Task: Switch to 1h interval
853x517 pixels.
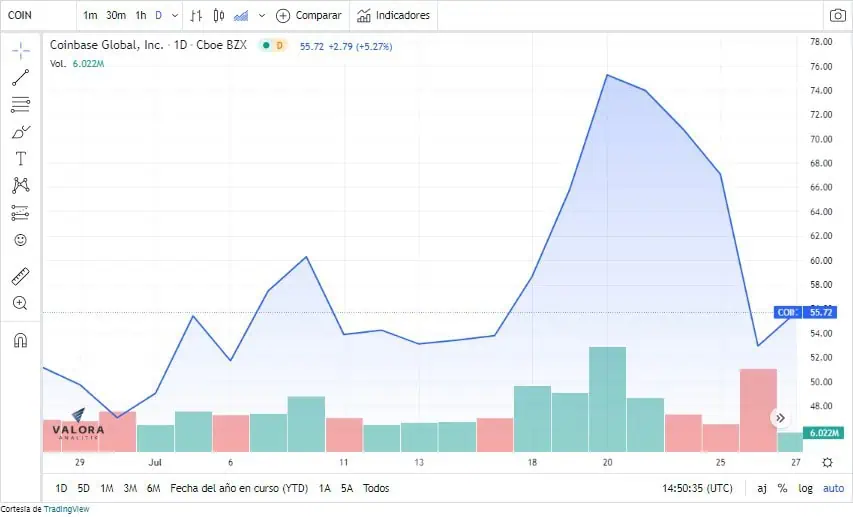Action: [141, 15]
